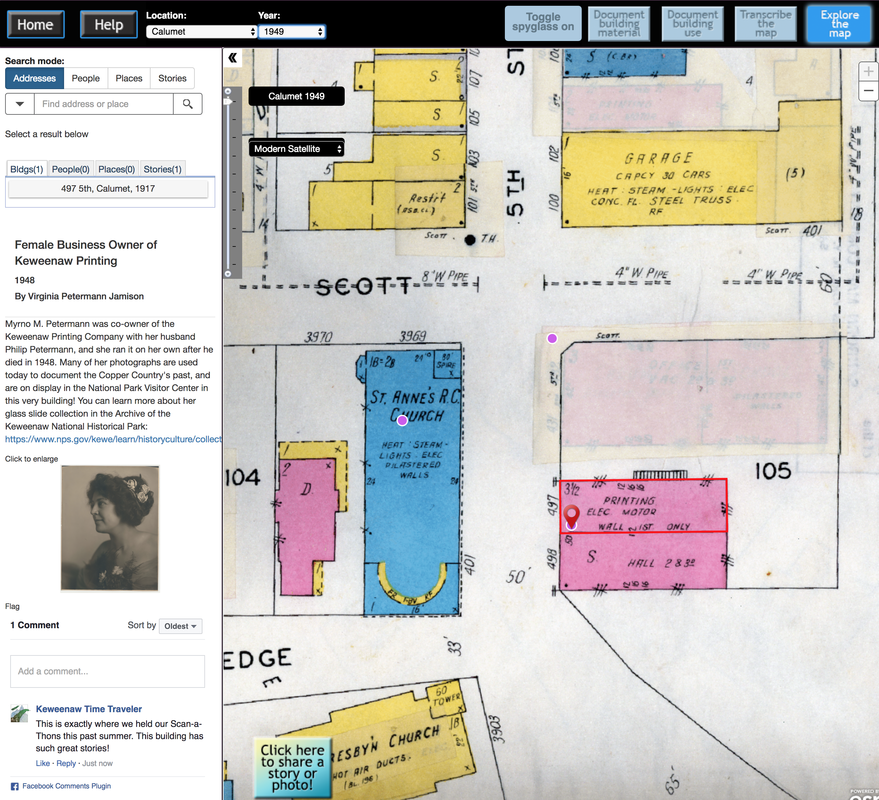Open the People(0) results tab
This screenshot has height=800, width=879.
click(x=71, y=169)
